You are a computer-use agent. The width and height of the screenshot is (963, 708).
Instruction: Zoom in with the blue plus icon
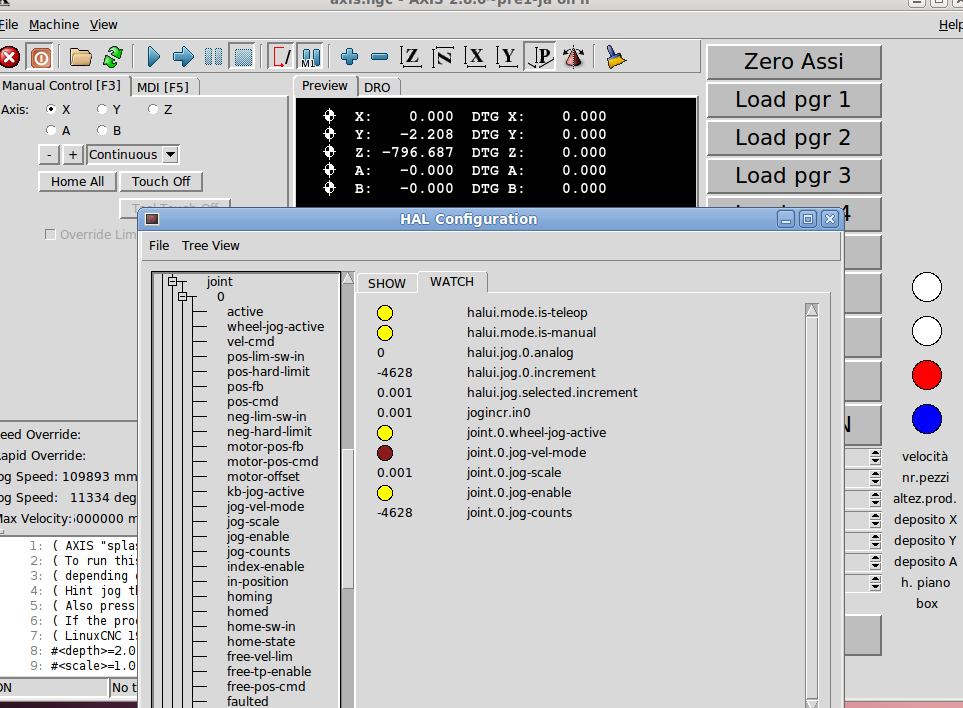[349, 58]
